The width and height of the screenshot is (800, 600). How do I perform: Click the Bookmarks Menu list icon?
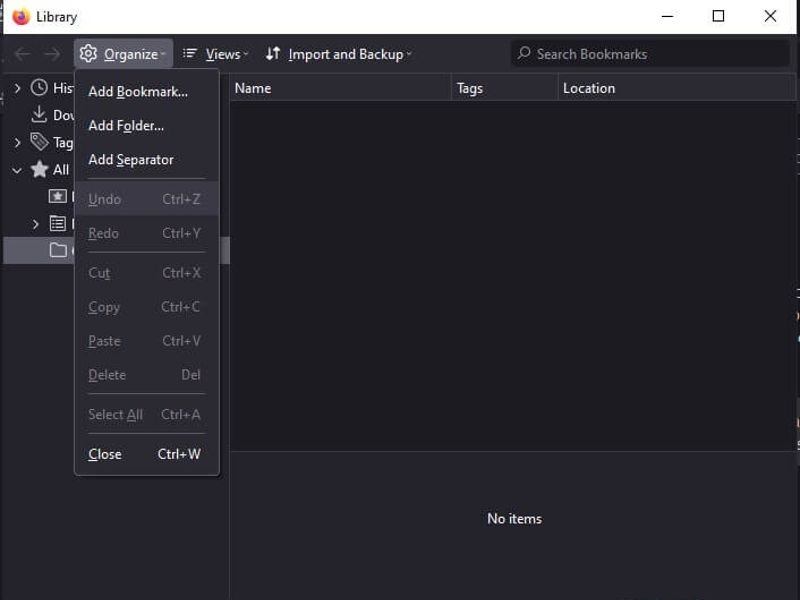click(58, 223)
